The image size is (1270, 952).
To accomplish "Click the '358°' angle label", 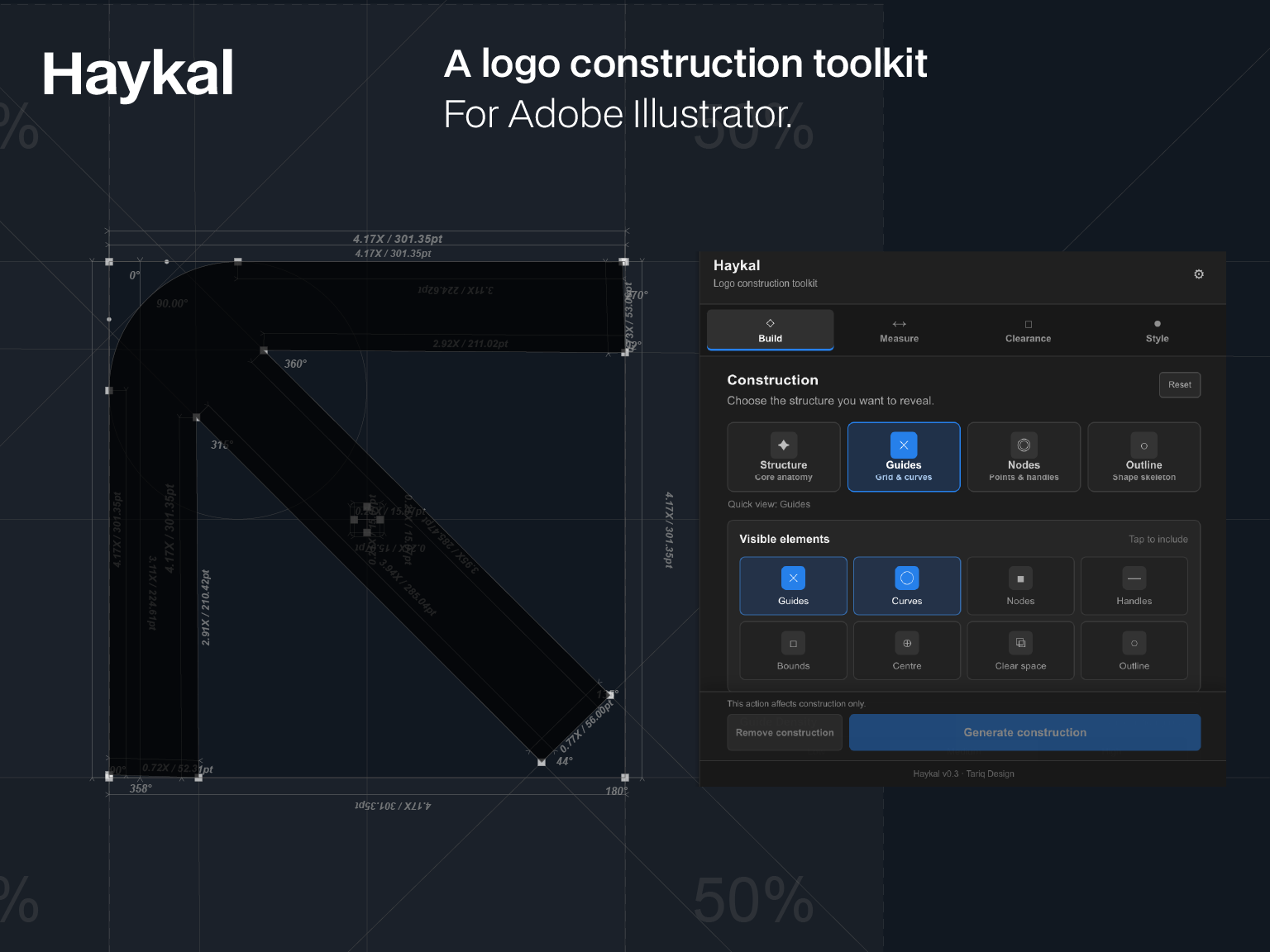I will click(x=141, y=788).
